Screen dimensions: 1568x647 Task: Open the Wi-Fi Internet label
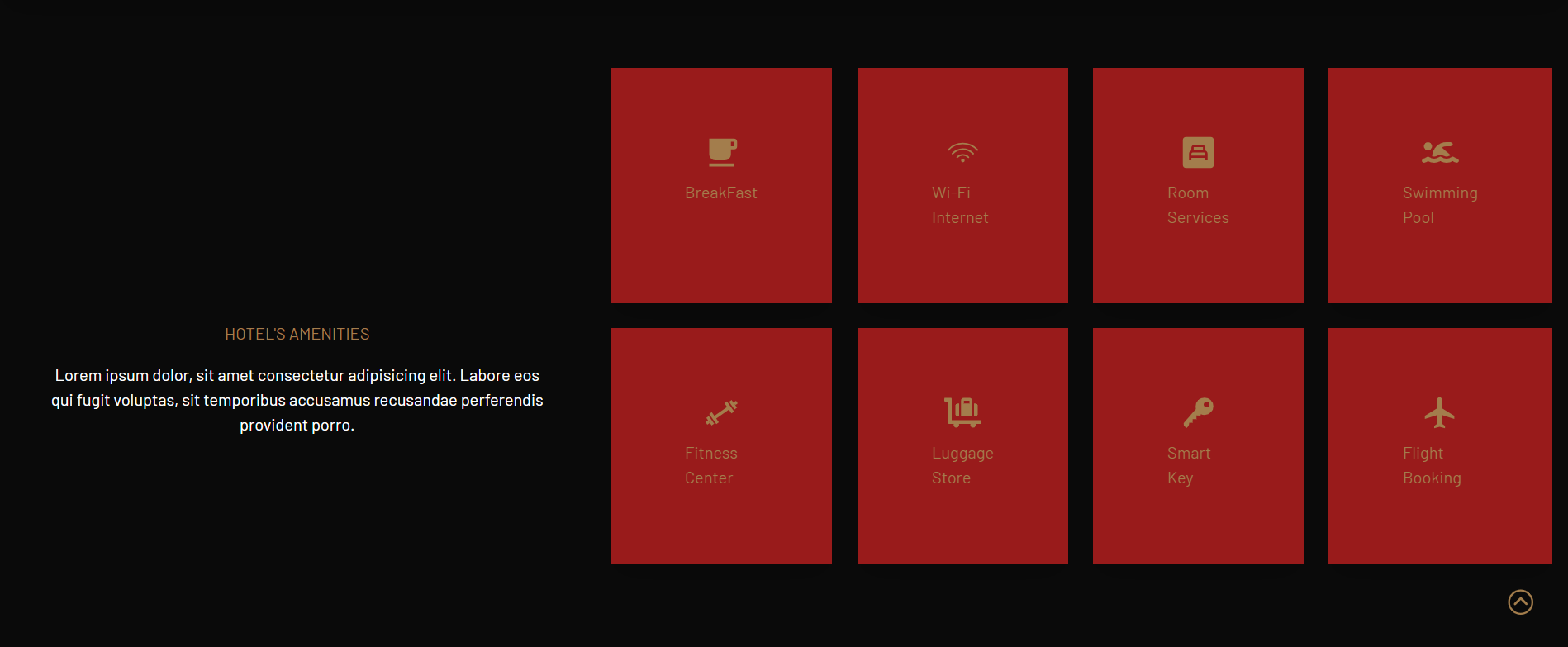959,206
